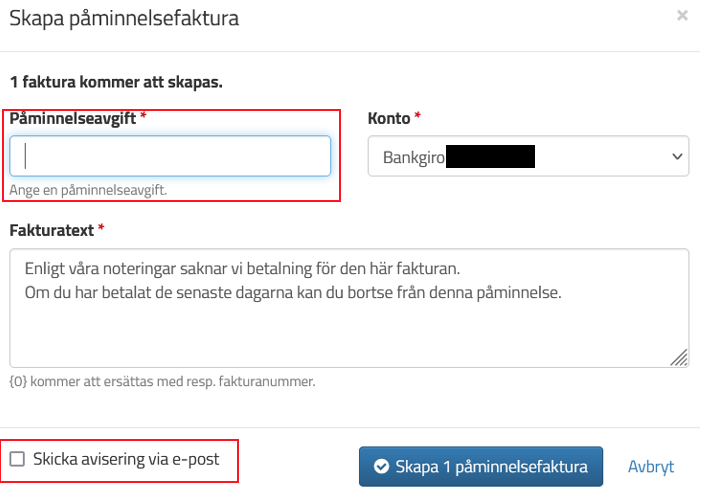
Task: Select the Bankgiro text in Konto selector
Action: click(414, 157)
